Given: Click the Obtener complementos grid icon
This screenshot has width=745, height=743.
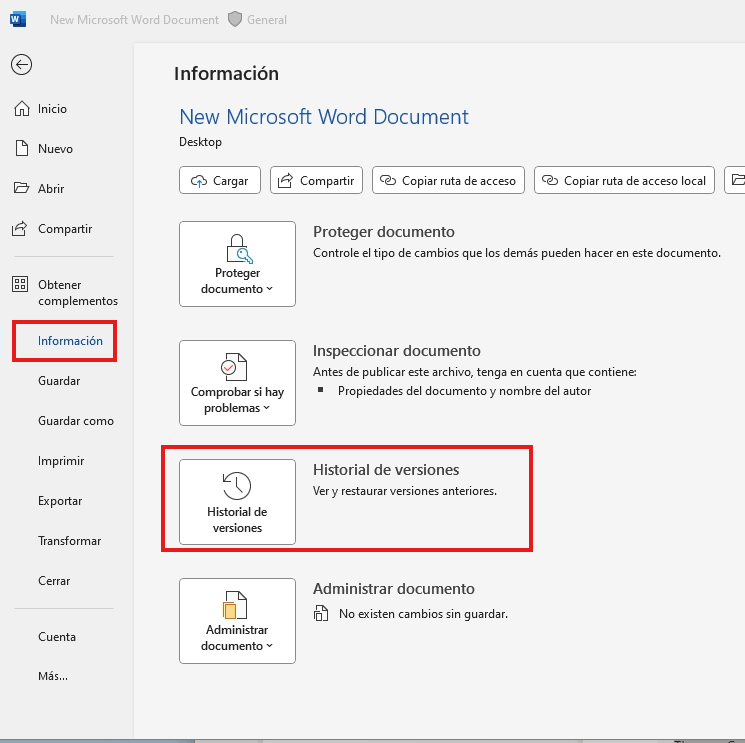Looking at the screenshot, I should pos(20,285).
